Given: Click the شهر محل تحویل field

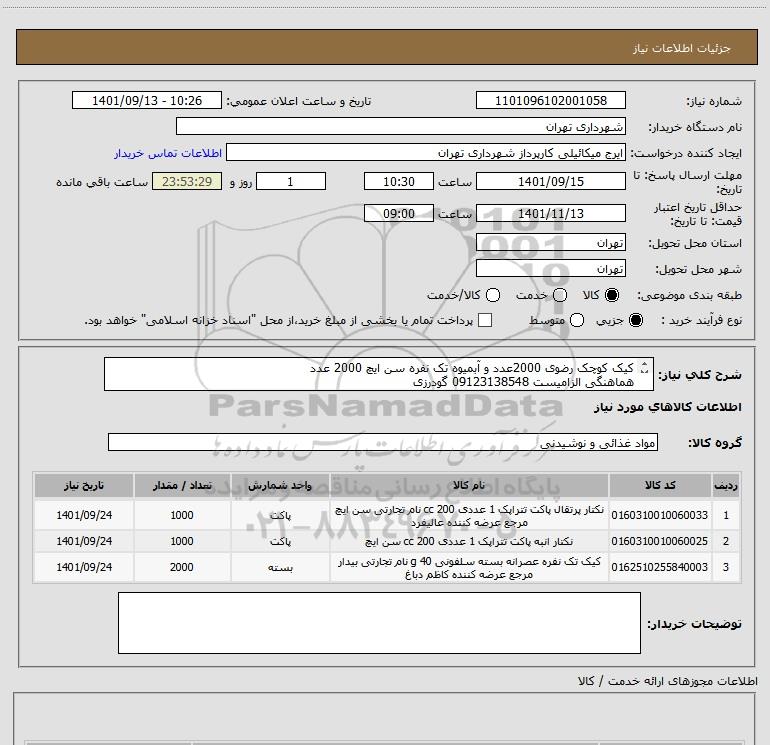Looking at the screenshot, I should [x=550, y=268].
